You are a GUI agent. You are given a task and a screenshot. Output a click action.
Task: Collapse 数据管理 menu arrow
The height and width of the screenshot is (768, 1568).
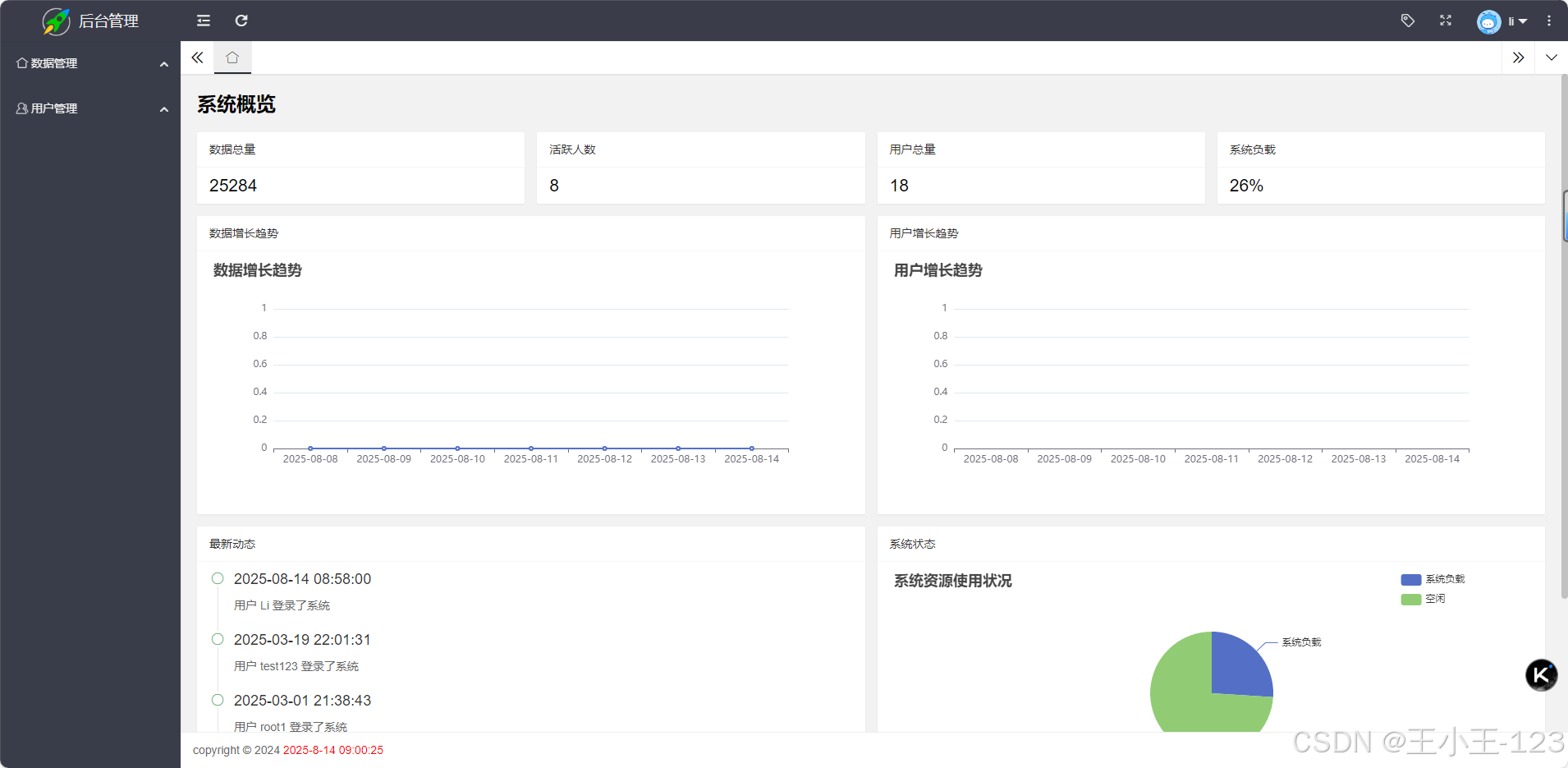point(164,63)
